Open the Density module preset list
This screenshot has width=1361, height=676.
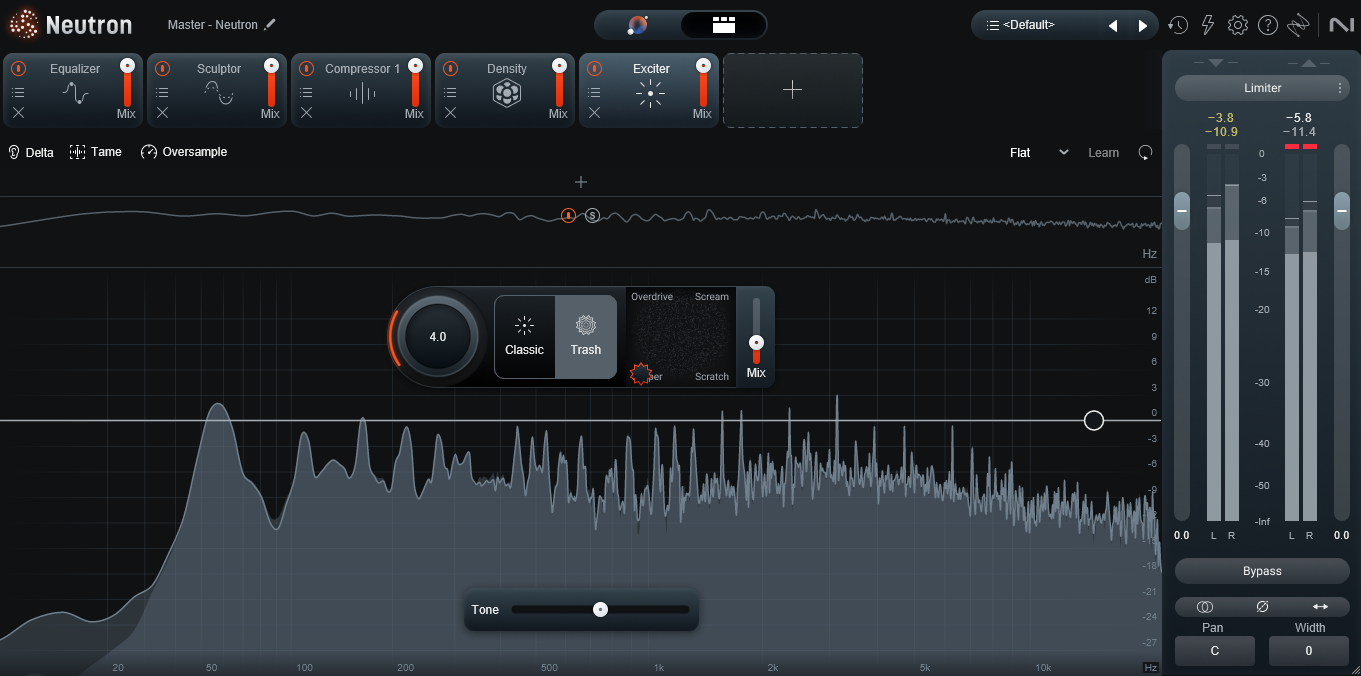pos(450,92)
